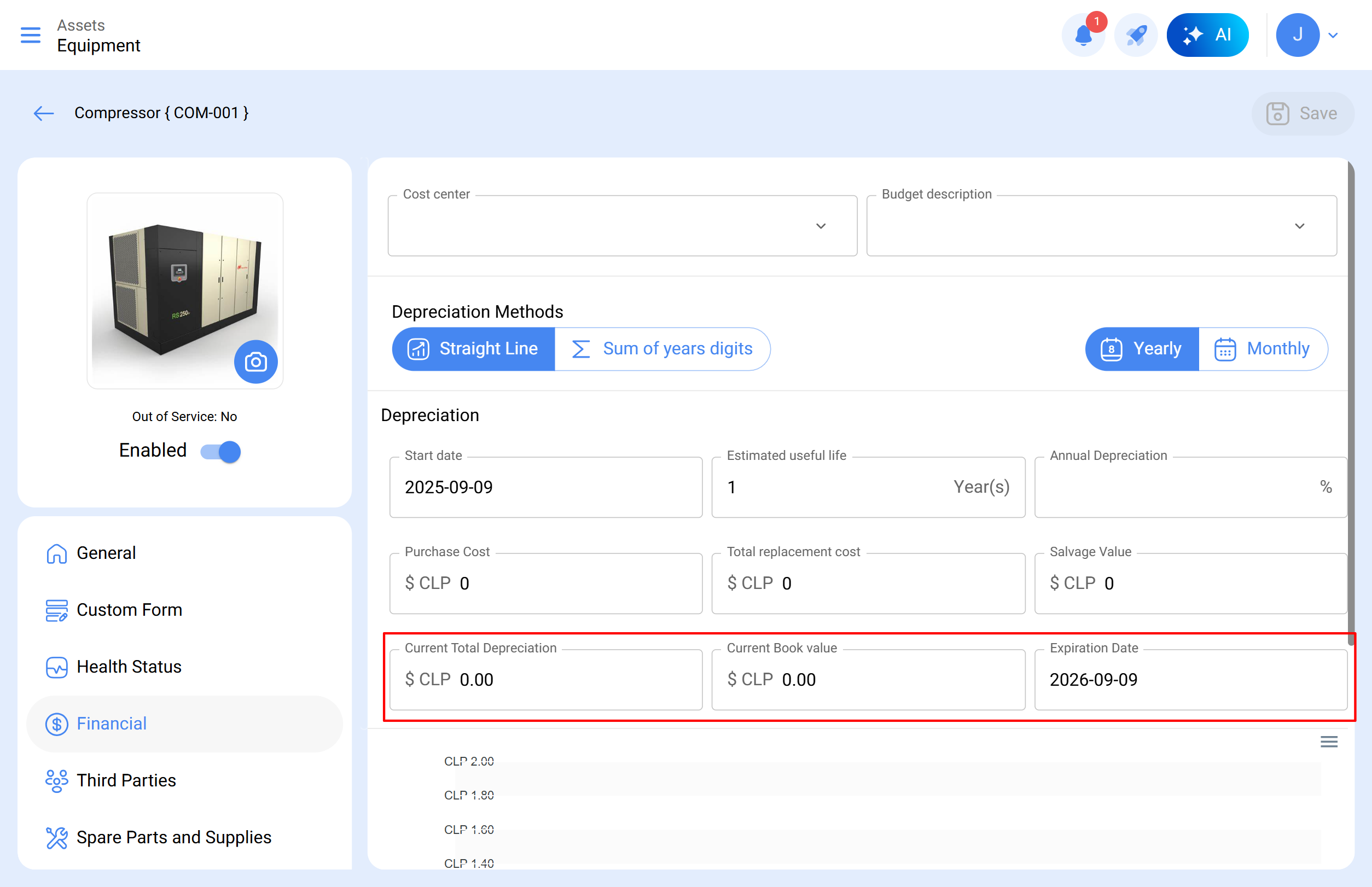The height and width of the screenshot is (887, 1372).
Task: Click the back arrow next to Compressor
Action: (x=44, y=113)
